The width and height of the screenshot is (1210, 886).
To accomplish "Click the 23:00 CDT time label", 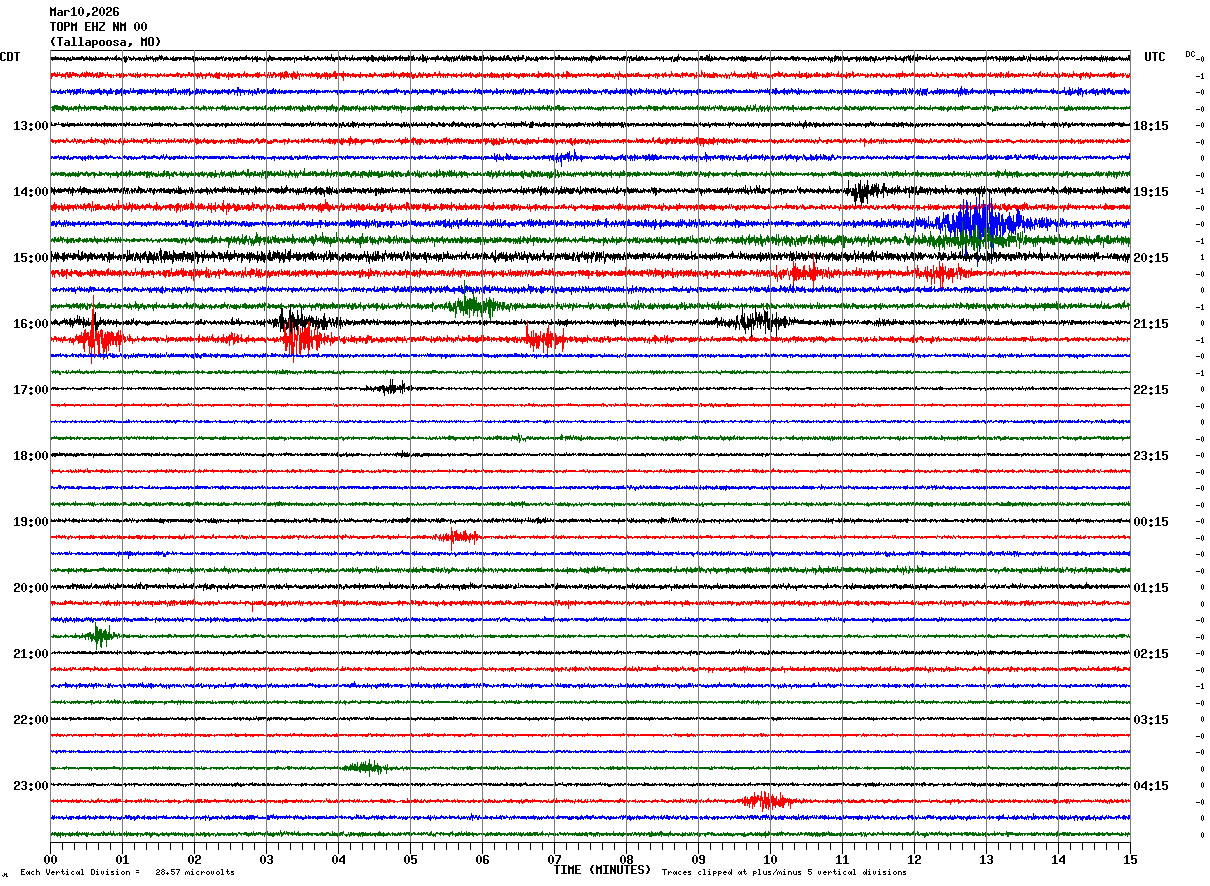I will (31, 786).
